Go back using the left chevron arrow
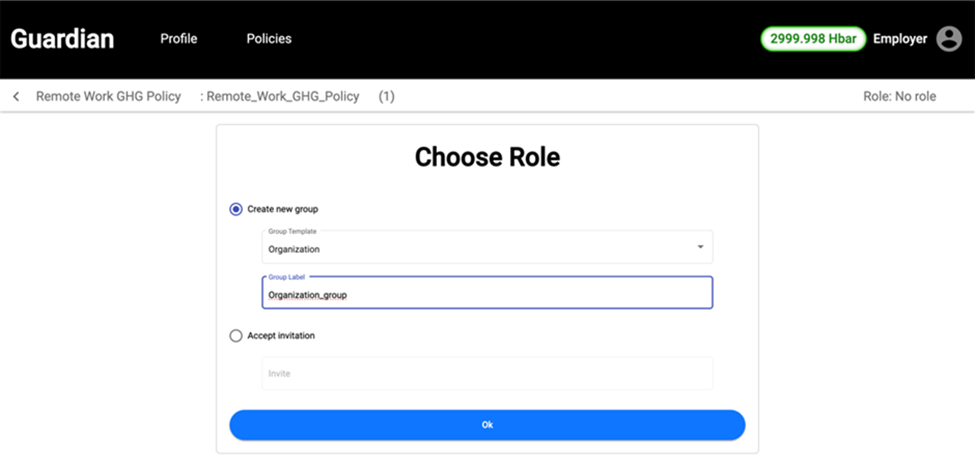 click(x=16, y=97)
